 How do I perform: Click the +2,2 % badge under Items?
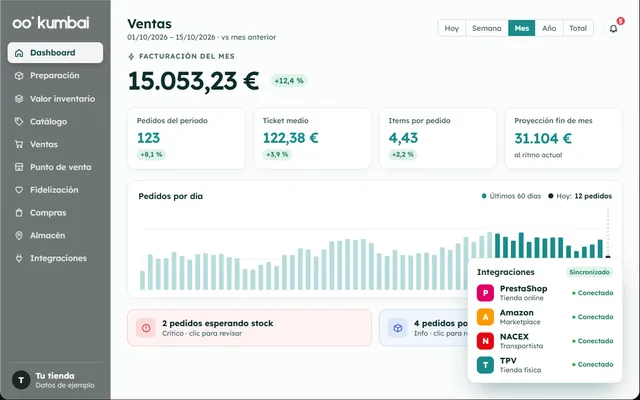(402, 155)
